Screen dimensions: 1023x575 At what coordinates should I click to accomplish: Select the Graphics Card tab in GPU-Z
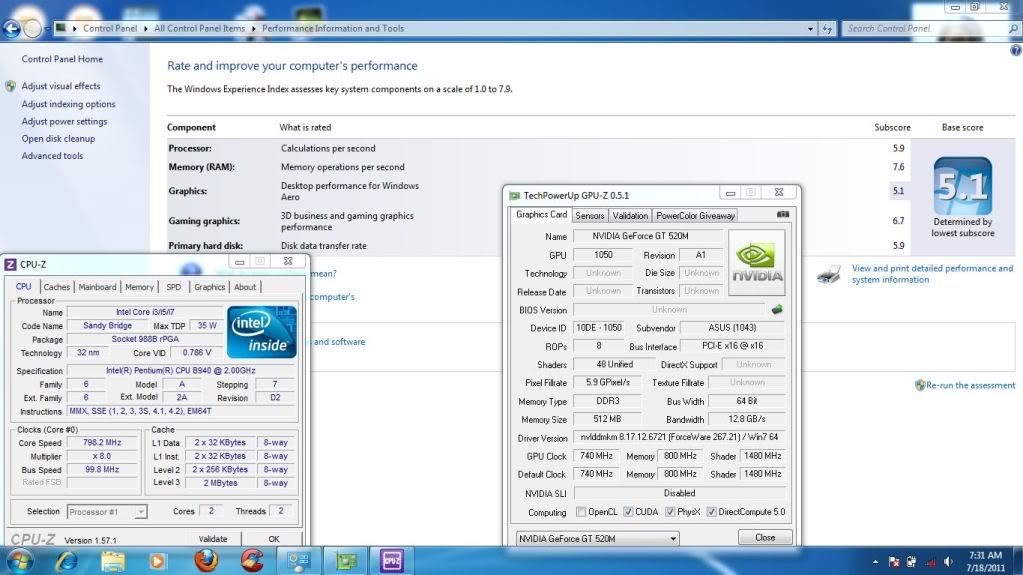coord(541,215)
